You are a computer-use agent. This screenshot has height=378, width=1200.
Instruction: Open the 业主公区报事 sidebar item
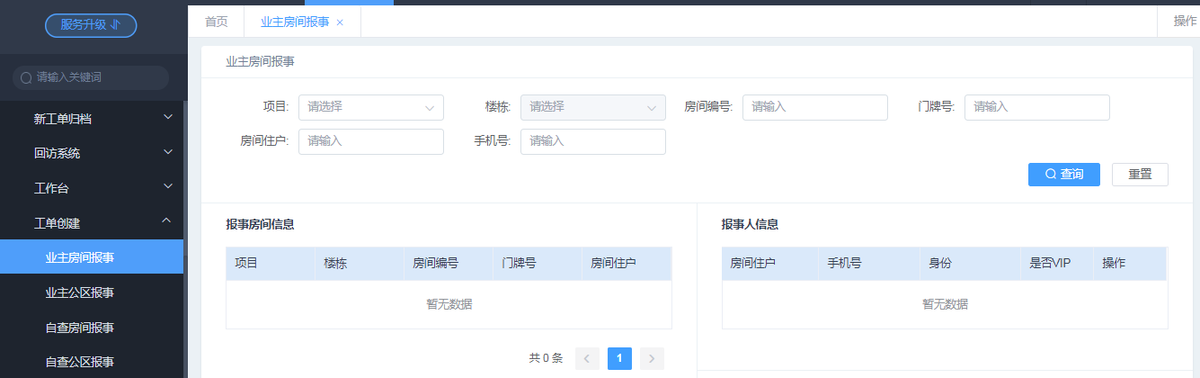click(92, 292)
